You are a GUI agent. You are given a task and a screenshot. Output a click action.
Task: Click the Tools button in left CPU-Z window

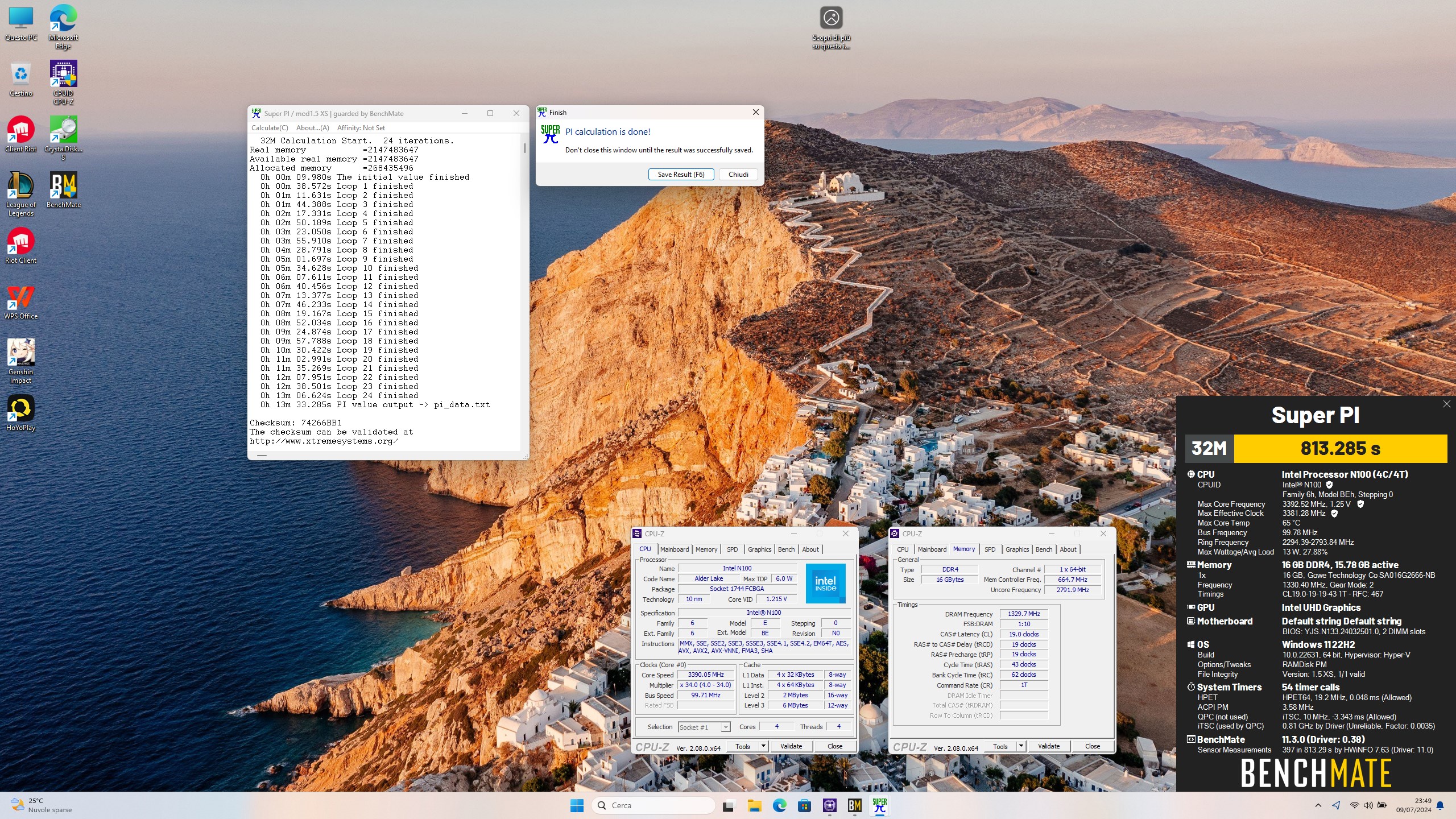tap(742, 746)
